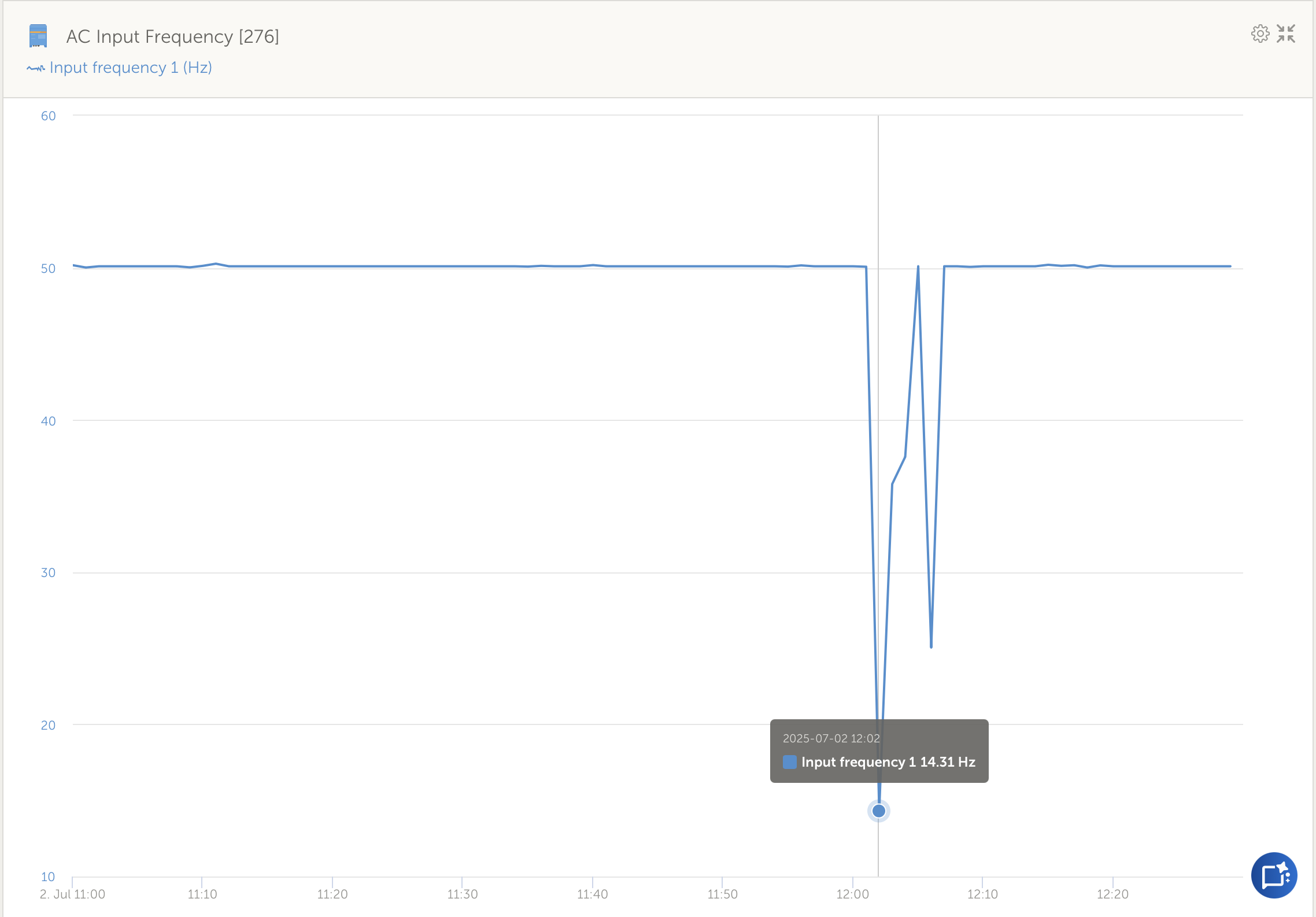The height and width of the screenshot is (917, 1316).
Task: Click the 12:10 time axis label
Action: click(982, 894)
